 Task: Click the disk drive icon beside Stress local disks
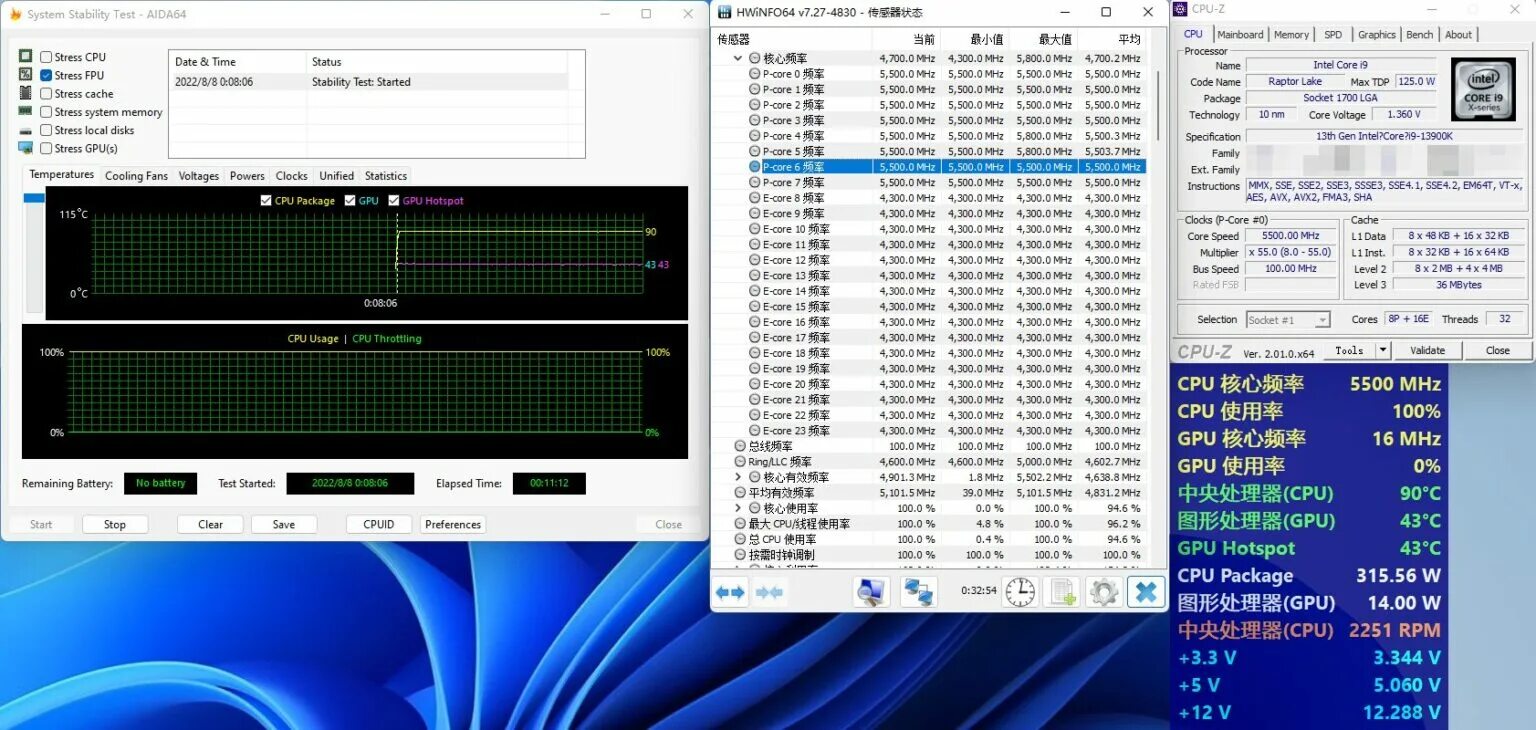[26, 130]
